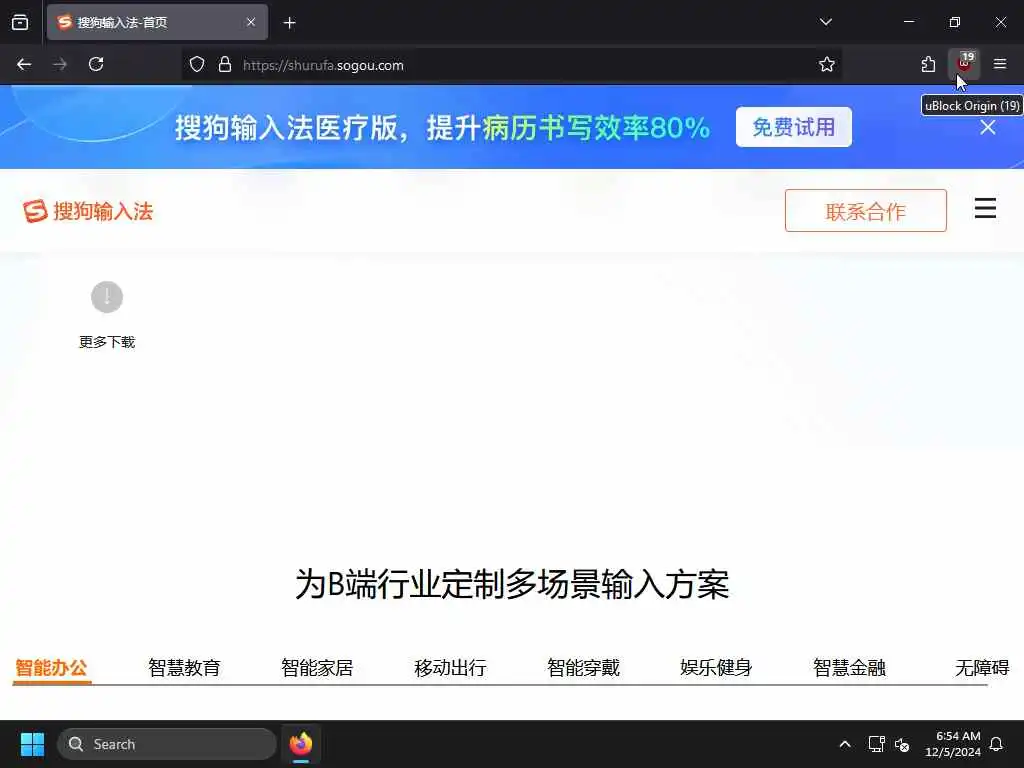Image resolution: width=1024 pixels, height=768 pixels.
Task: Open the 智能穿戴 tab
Action: [x=583, y=668]
